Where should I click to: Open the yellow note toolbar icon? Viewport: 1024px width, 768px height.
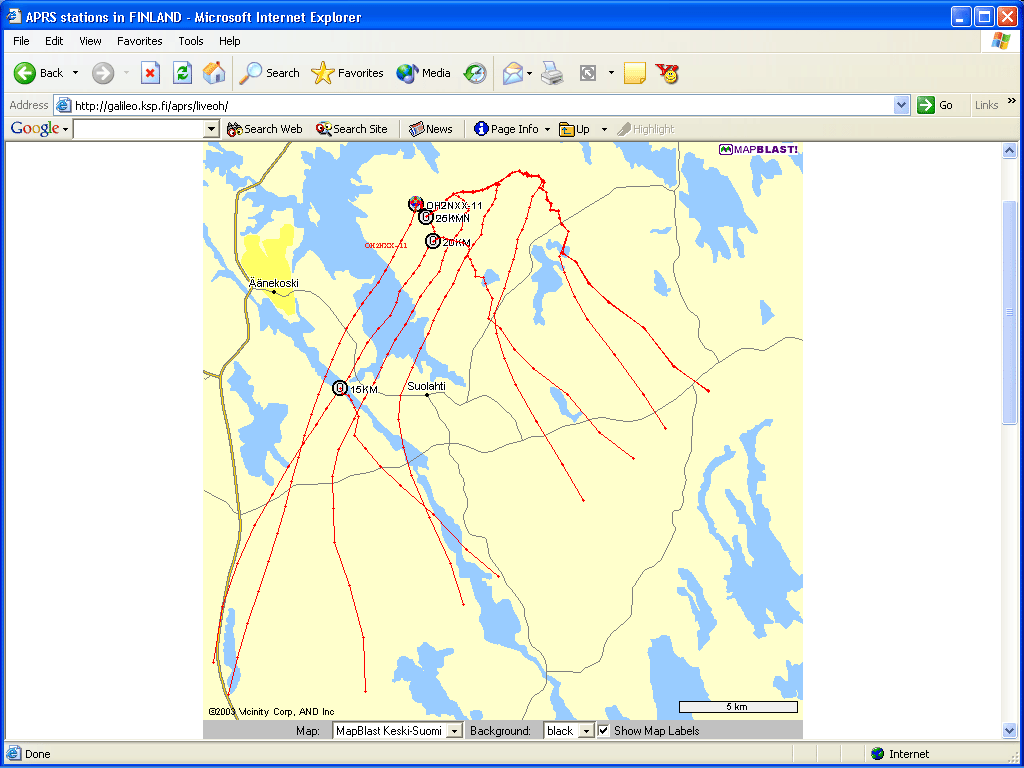pos(635,73)
